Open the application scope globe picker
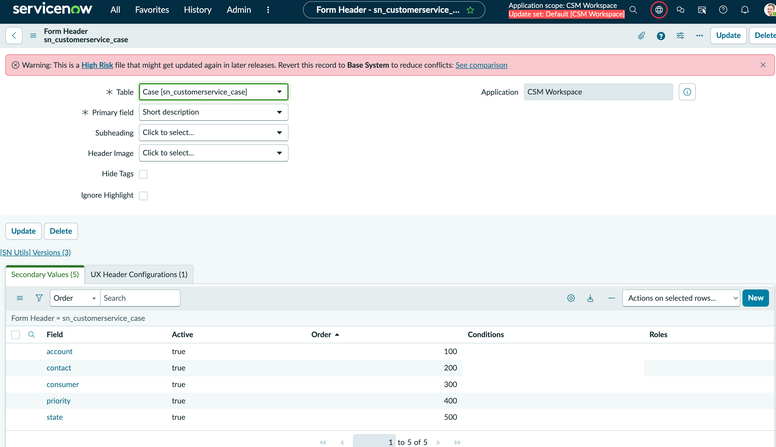This screenshot has height=447, width=776. coord(659,10)
